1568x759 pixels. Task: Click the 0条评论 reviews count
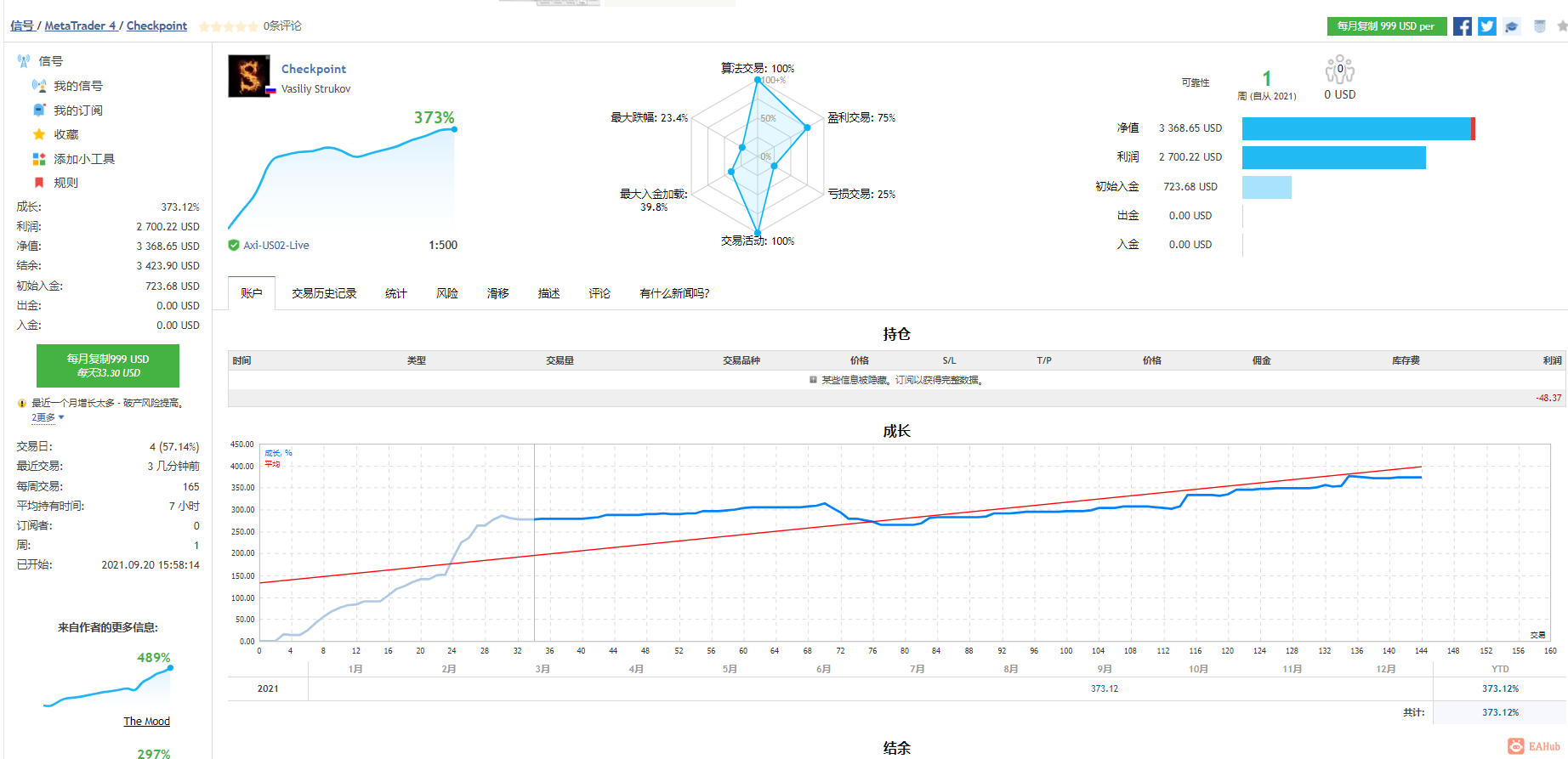click(x=282, y=26)
